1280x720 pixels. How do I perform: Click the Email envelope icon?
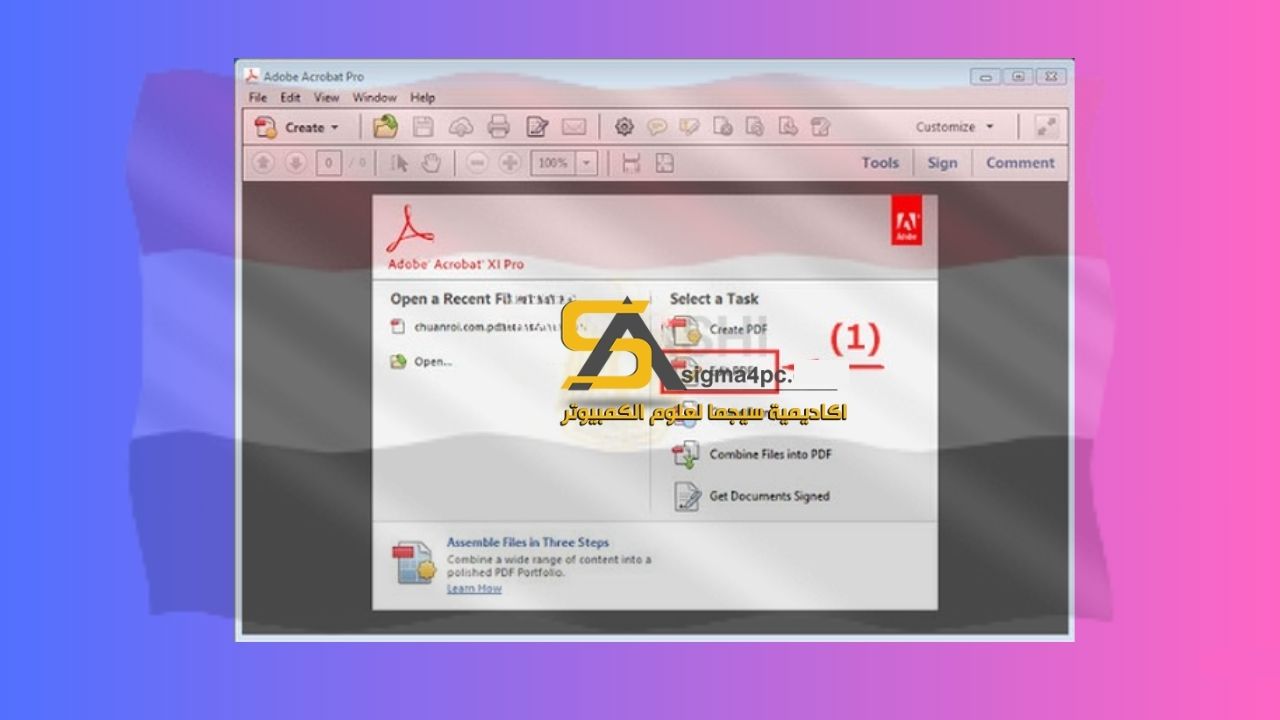point(574,127)
